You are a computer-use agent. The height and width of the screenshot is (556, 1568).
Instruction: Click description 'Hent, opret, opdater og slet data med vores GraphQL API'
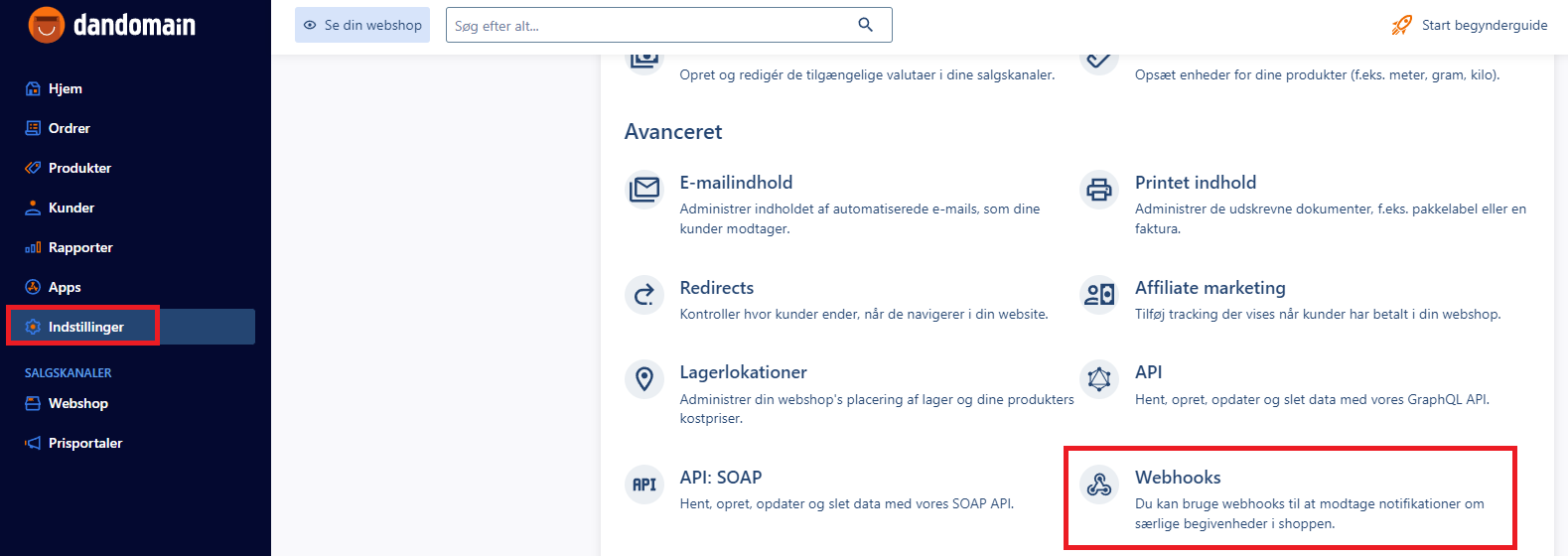1313,399
